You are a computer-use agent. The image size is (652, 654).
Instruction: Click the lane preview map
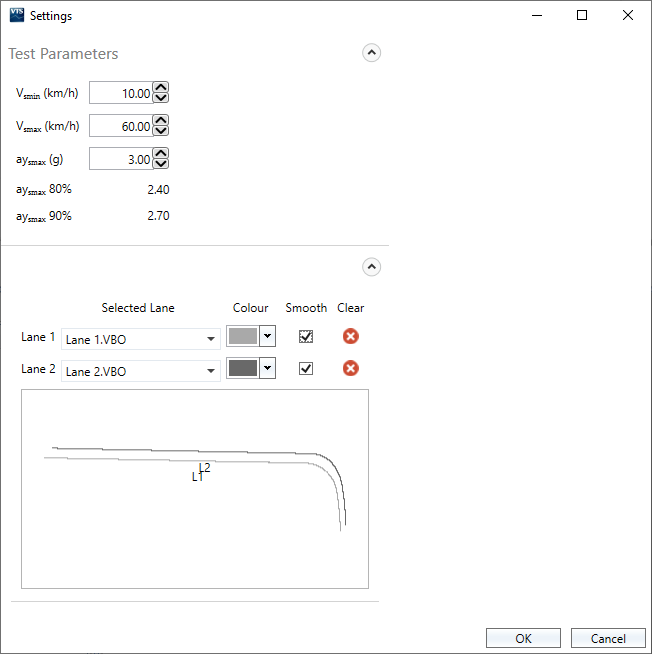pyautogui.click(x=195, y=488)
